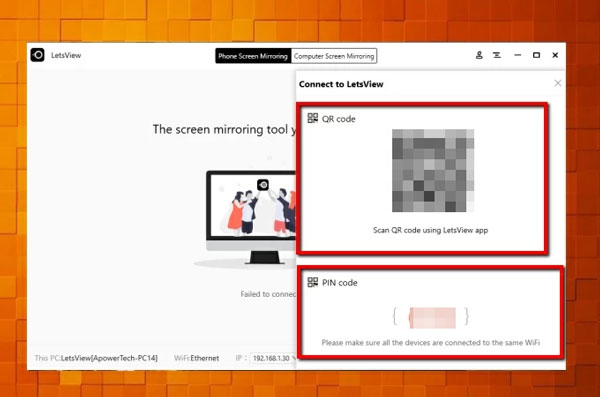Click the 'Failed to connect' message
Image resolution: width=600 pixels, height=397 pixels.
click(268, 294)
